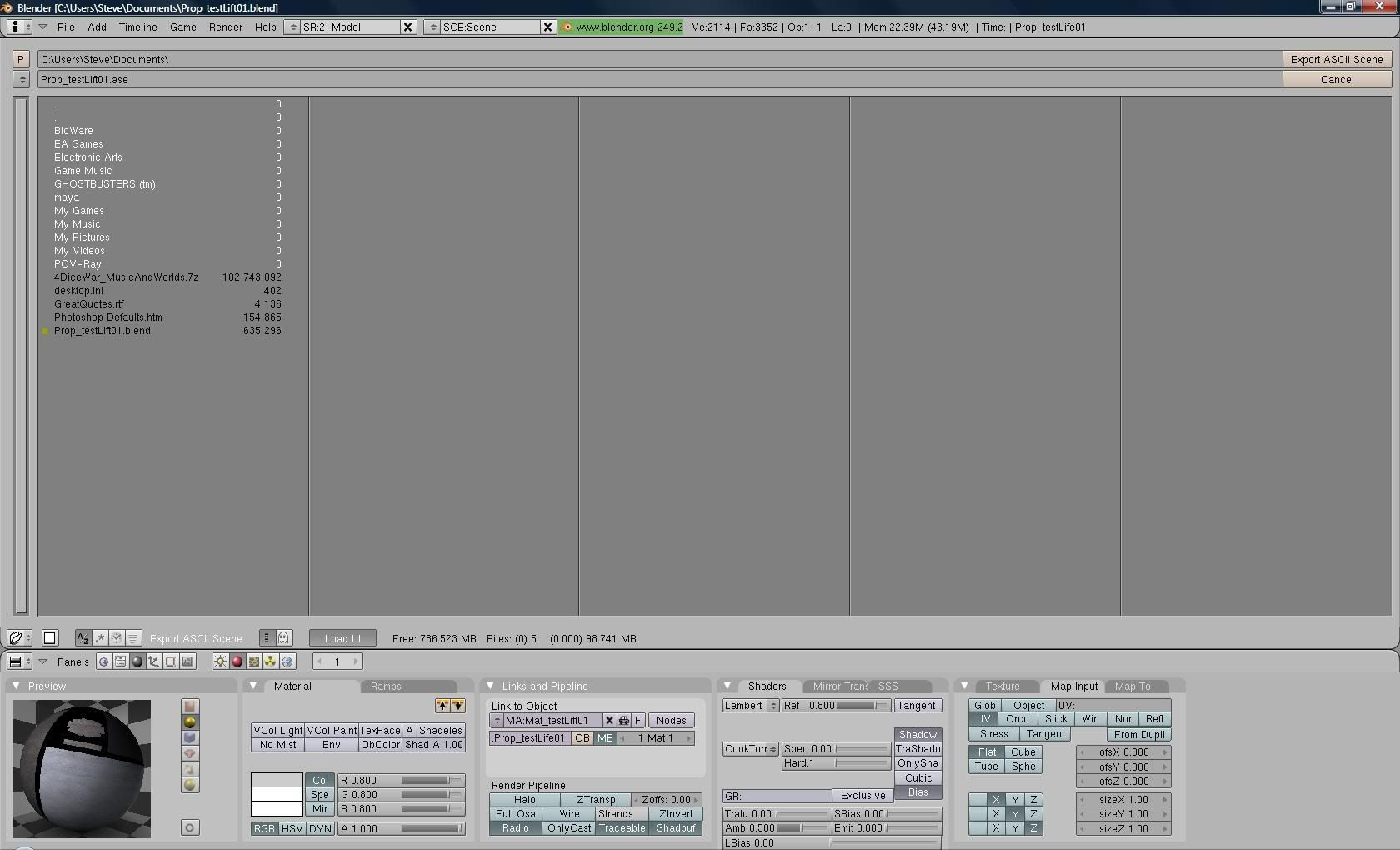Select the red sphere Material buttons icon

pyautogui.click(x=237, y=662)
